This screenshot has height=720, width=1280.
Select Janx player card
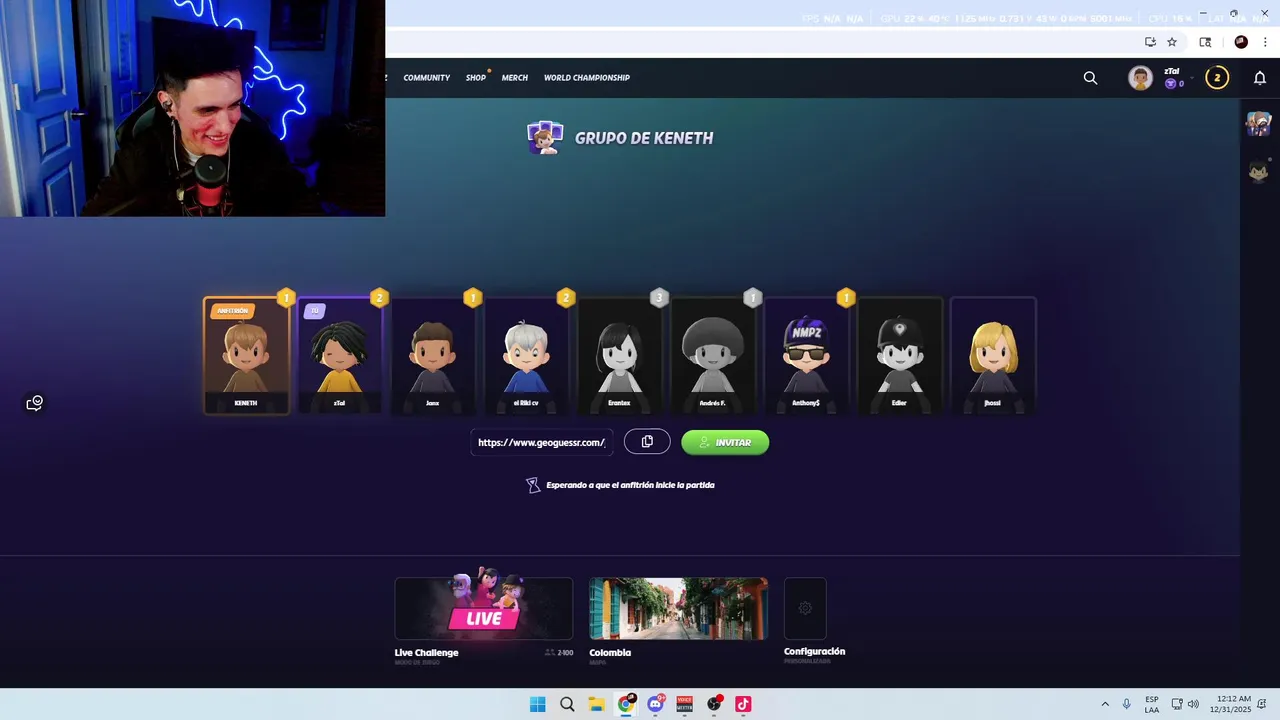(x=433, y=355)
